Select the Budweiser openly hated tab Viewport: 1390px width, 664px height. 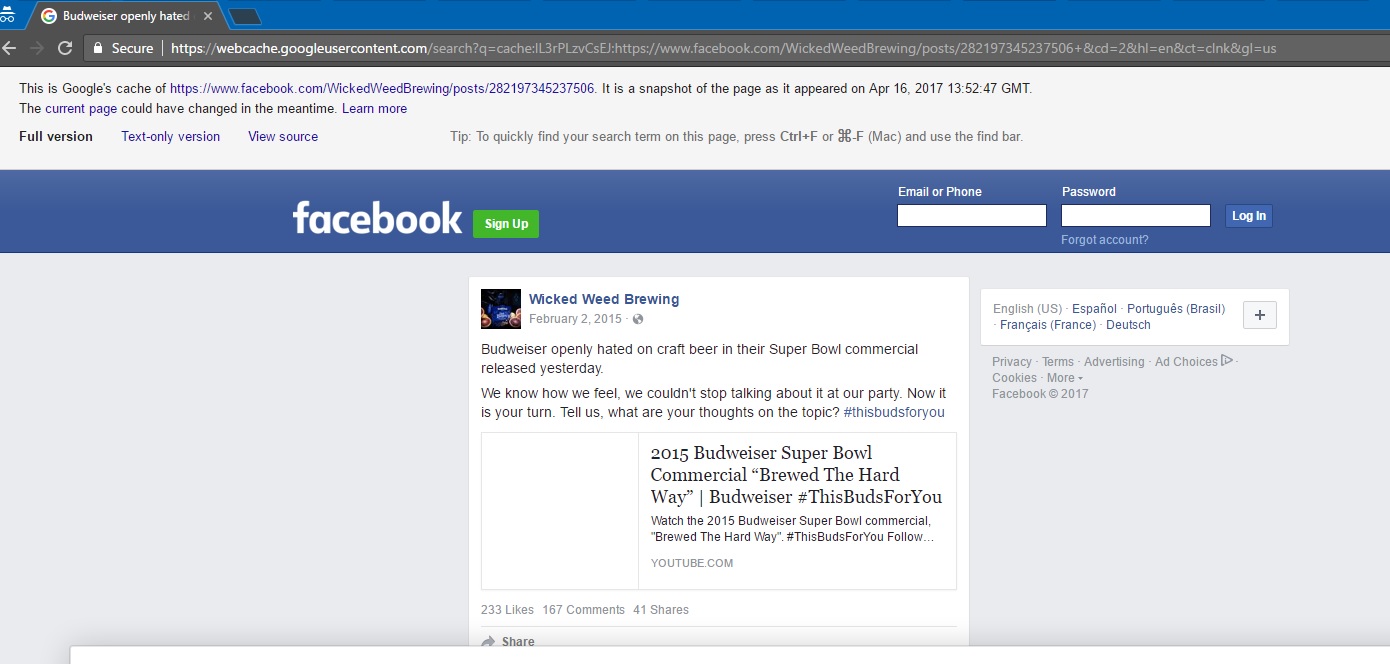(x=125, y=16)
